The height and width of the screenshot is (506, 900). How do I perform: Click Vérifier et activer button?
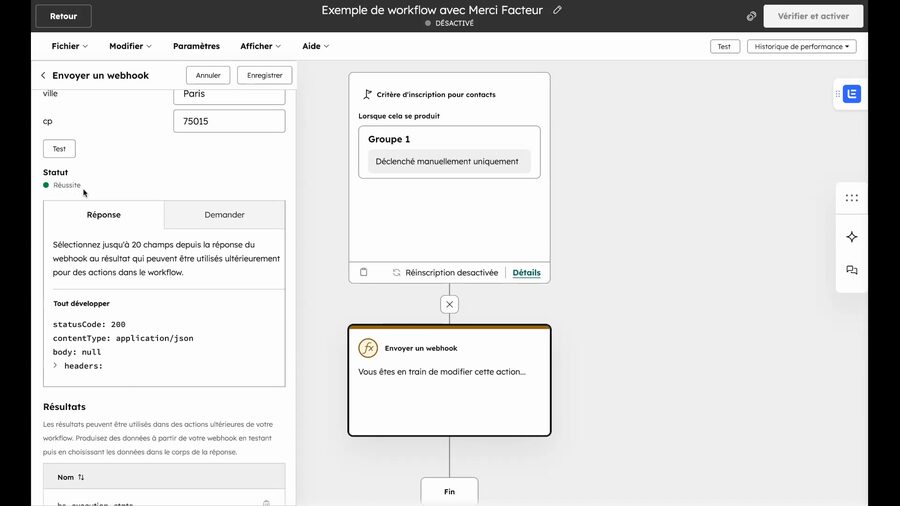point(813,16)
